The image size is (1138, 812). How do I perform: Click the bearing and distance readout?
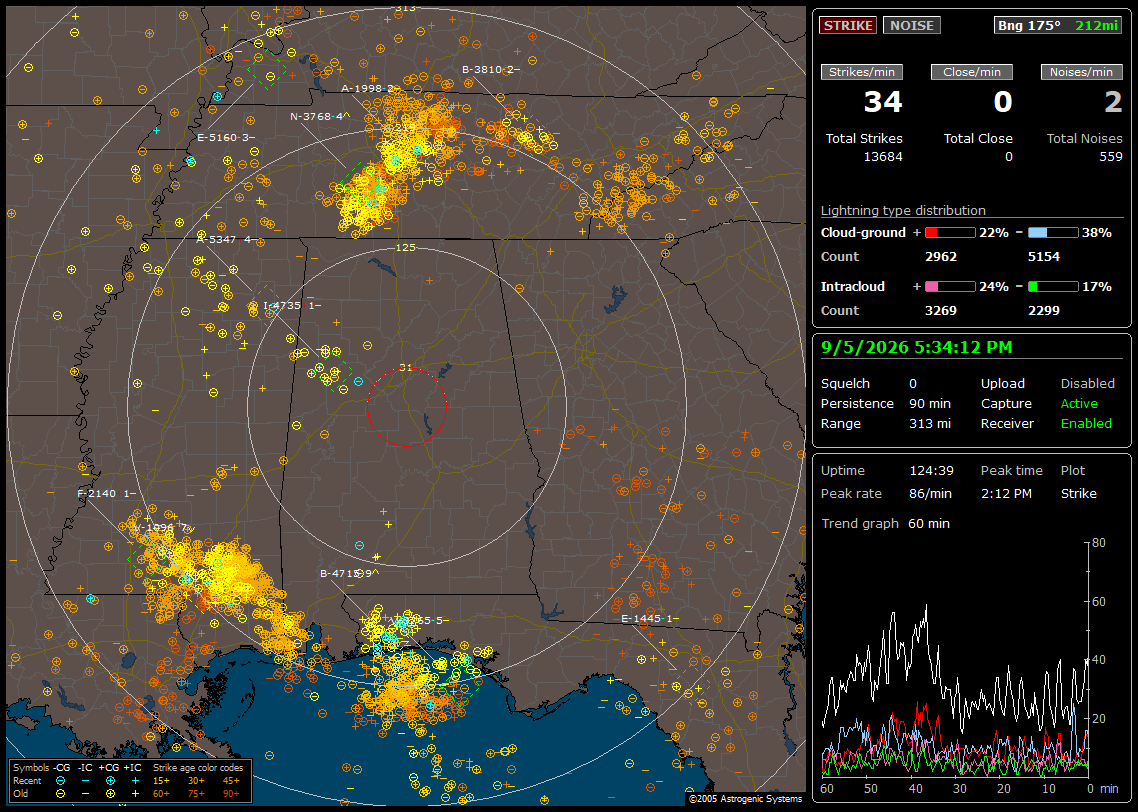(1057, 25)
